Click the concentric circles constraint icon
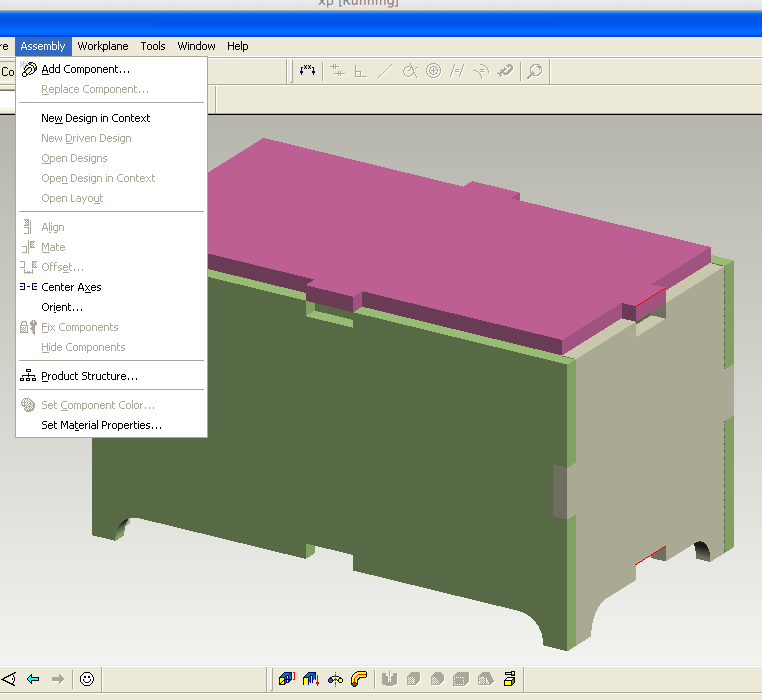This screenshot has height=700, width=762. click(x=433, y=71)
